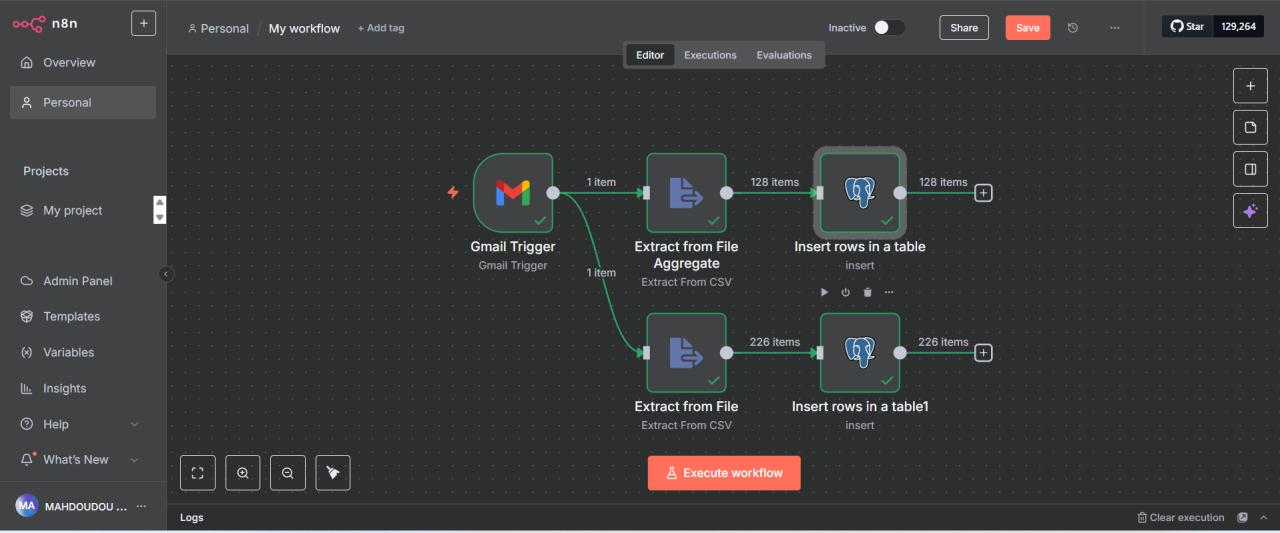Click the 226 items label between nodes

tap(775, 342)
